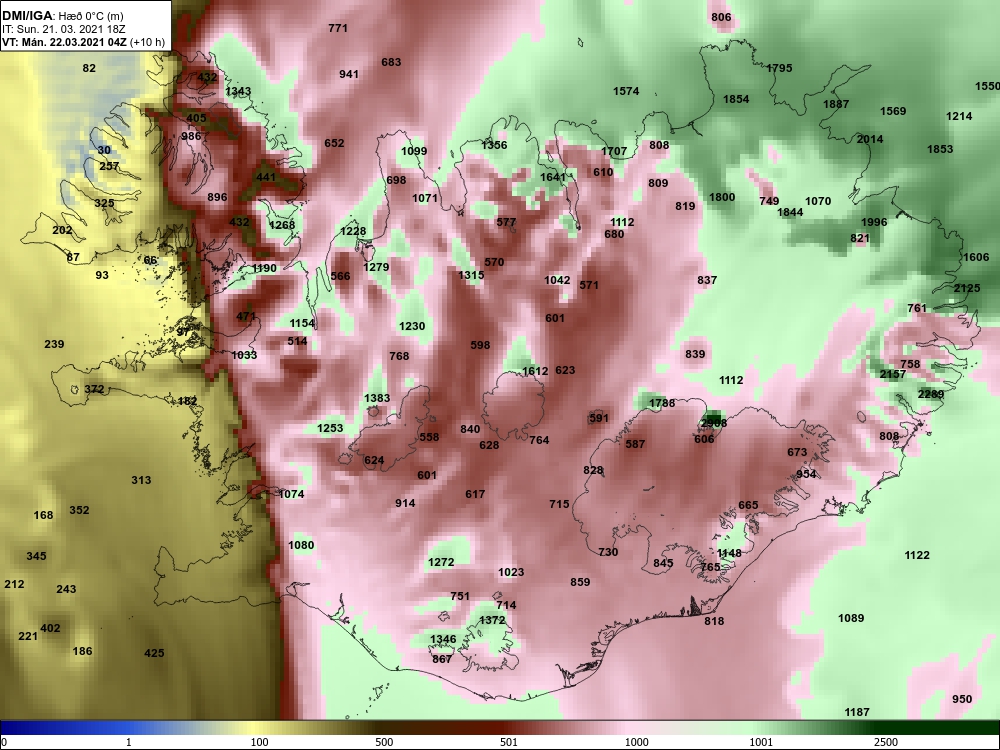The height and width of the screenshot is (750, 1000).
Task: Click the map value '325' in Westfjords
Action: pyautogui.click(x=104, y=203)
